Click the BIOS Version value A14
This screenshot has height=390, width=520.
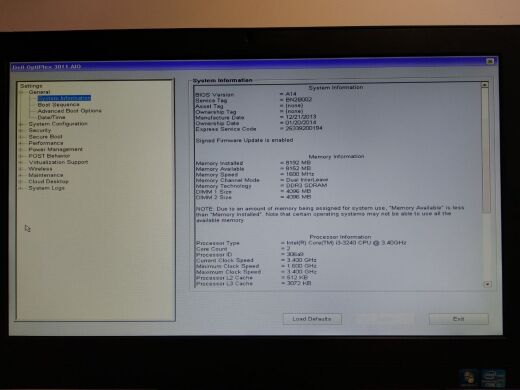291,94
